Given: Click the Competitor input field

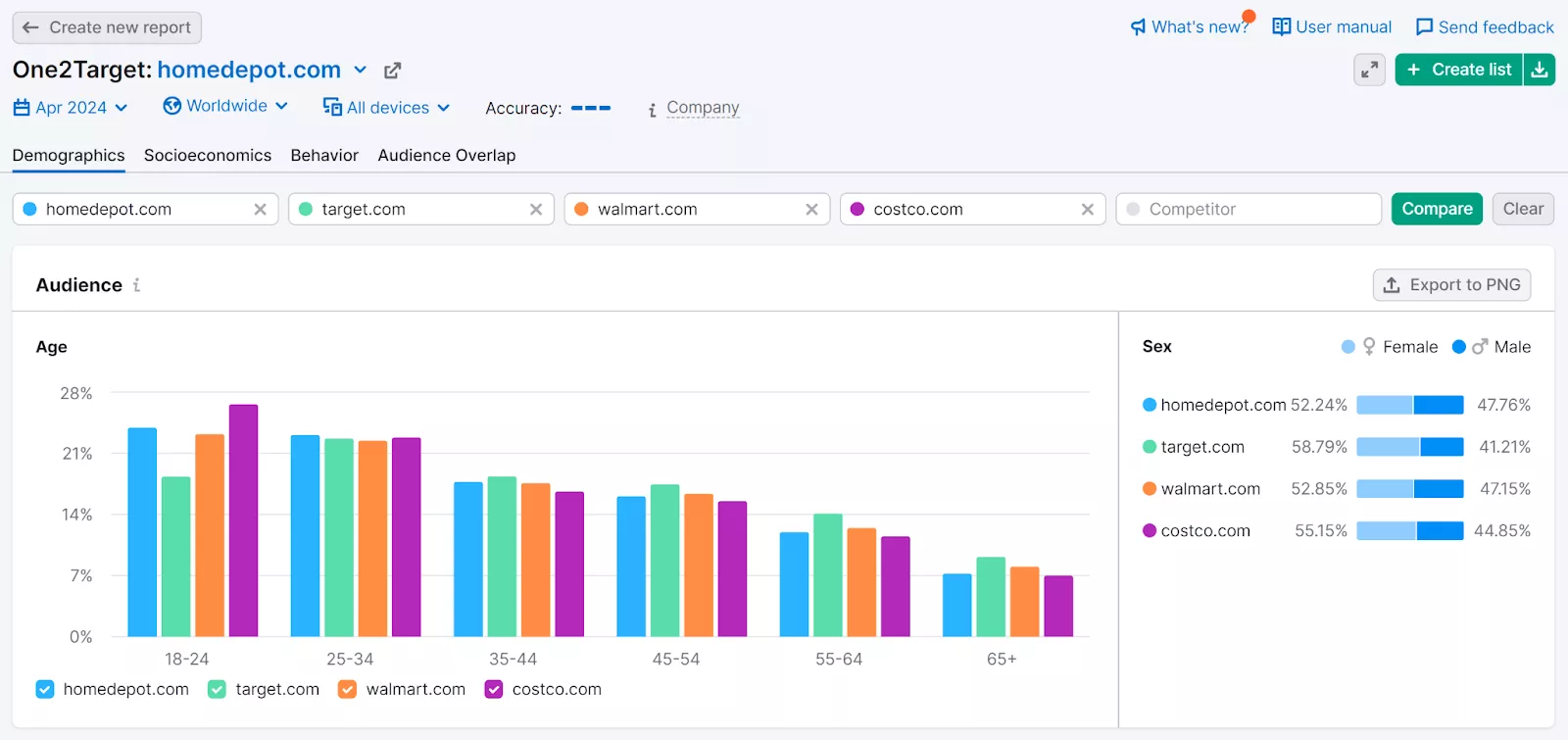Looking at the screenshot, I should (x=1249, y=209).
